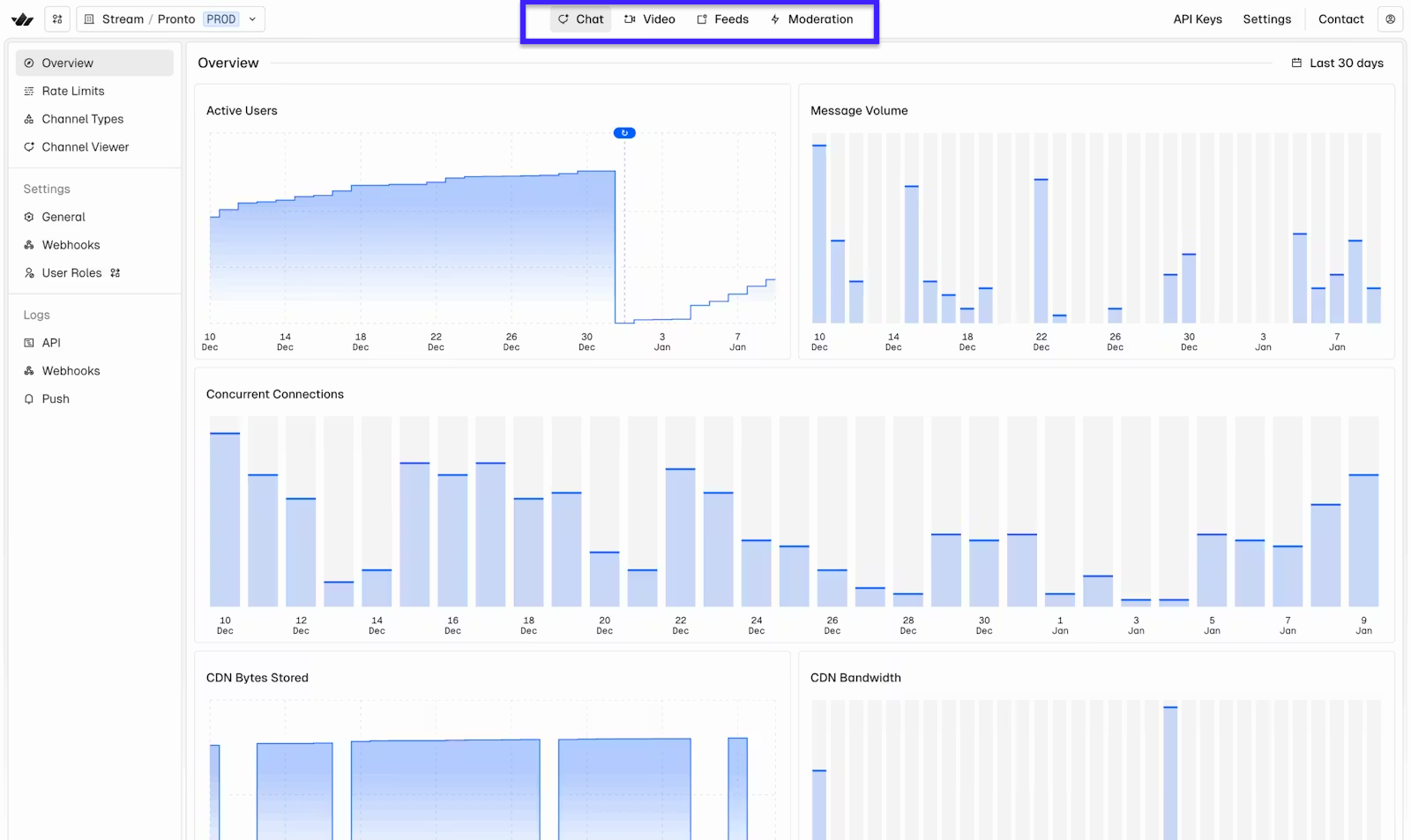Open Push logs in sidebar
This screenshot has height=840, width=1411.
[x=56, y=399]
